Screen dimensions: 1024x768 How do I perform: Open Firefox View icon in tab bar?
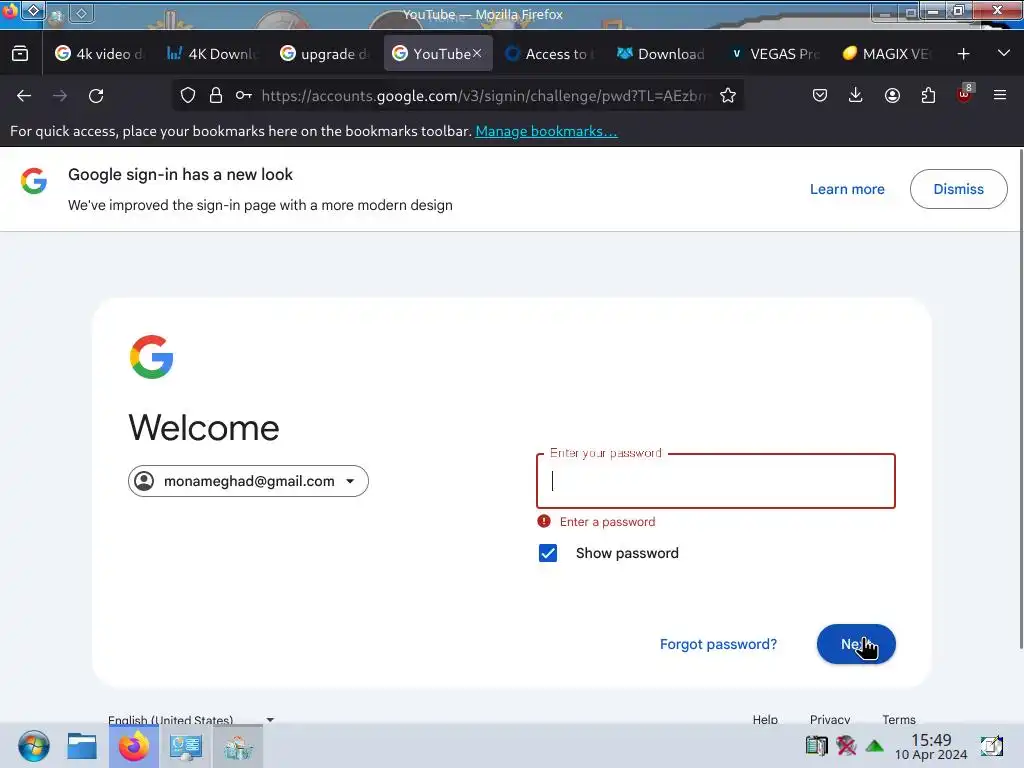pyautogui.click(x=20, y=54)
